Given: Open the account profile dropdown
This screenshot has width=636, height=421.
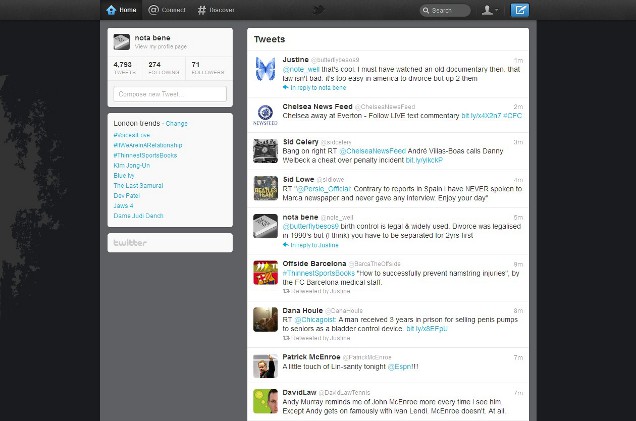Looking at the screenshot, I should point(490,10).
